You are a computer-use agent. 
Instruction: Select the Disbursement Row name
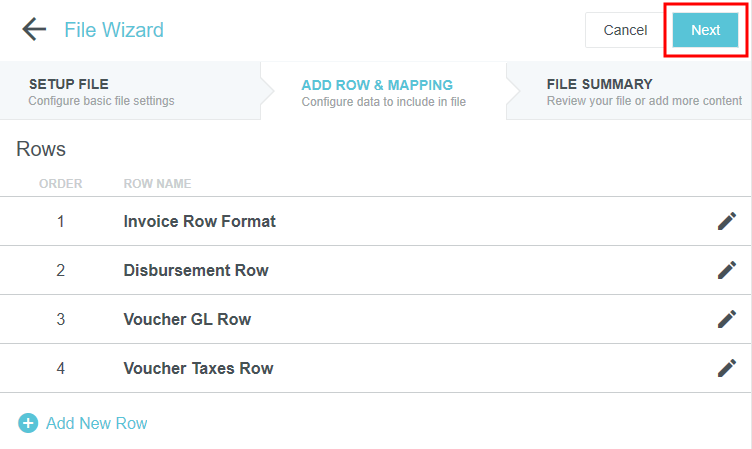tap(196, 270)
